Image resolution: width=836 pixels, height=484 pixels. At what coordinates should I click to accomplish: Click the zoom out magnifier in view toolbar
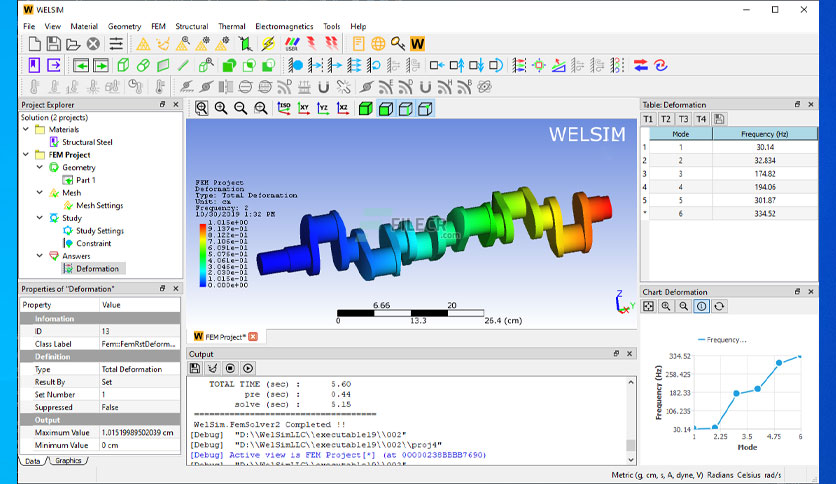pos(240,108)
